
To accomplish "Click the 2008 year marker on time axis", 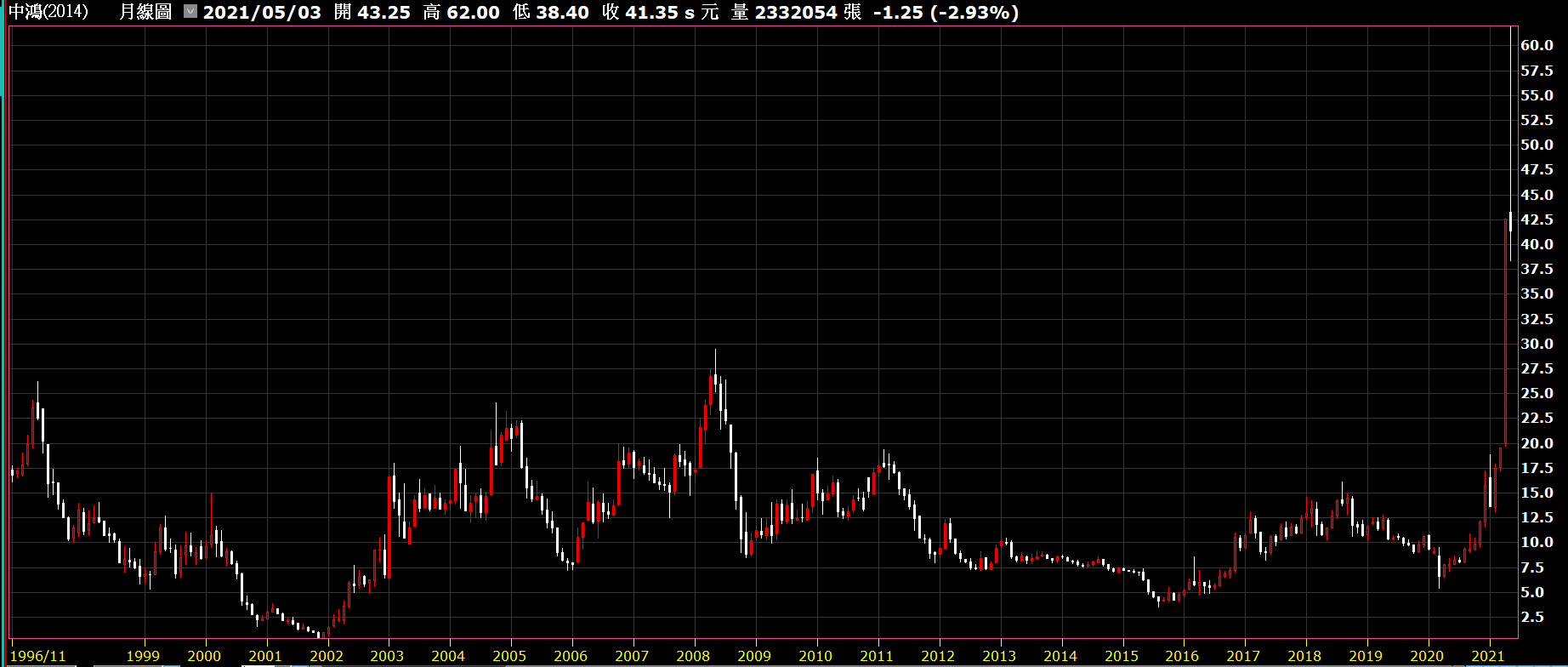I will [x=693, y=656].
